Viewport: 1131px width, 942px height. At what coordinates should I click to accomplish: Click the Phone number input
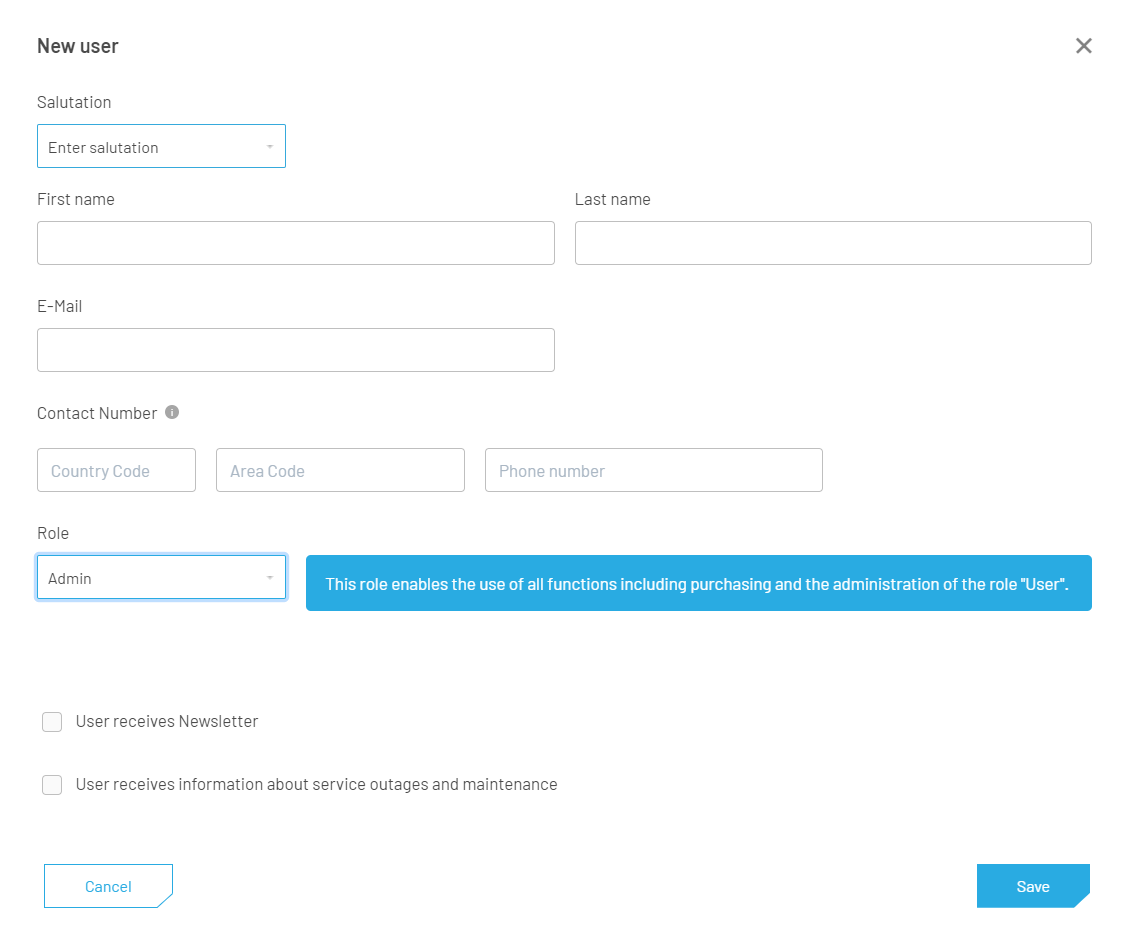point(653,471)
